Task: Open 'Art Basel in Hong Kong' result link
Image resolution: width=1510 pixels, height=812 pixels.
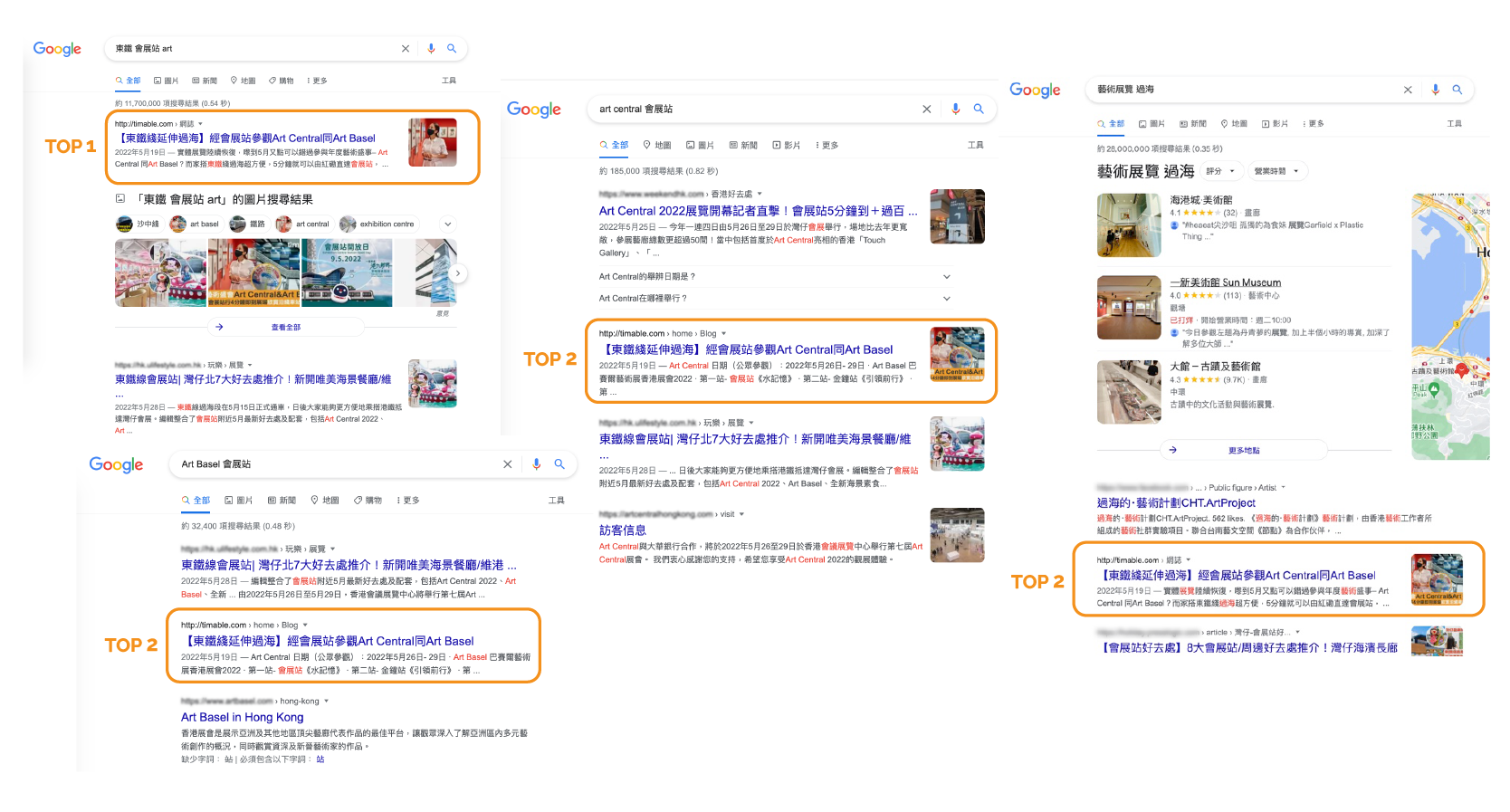Action: (x=243, y=717)
